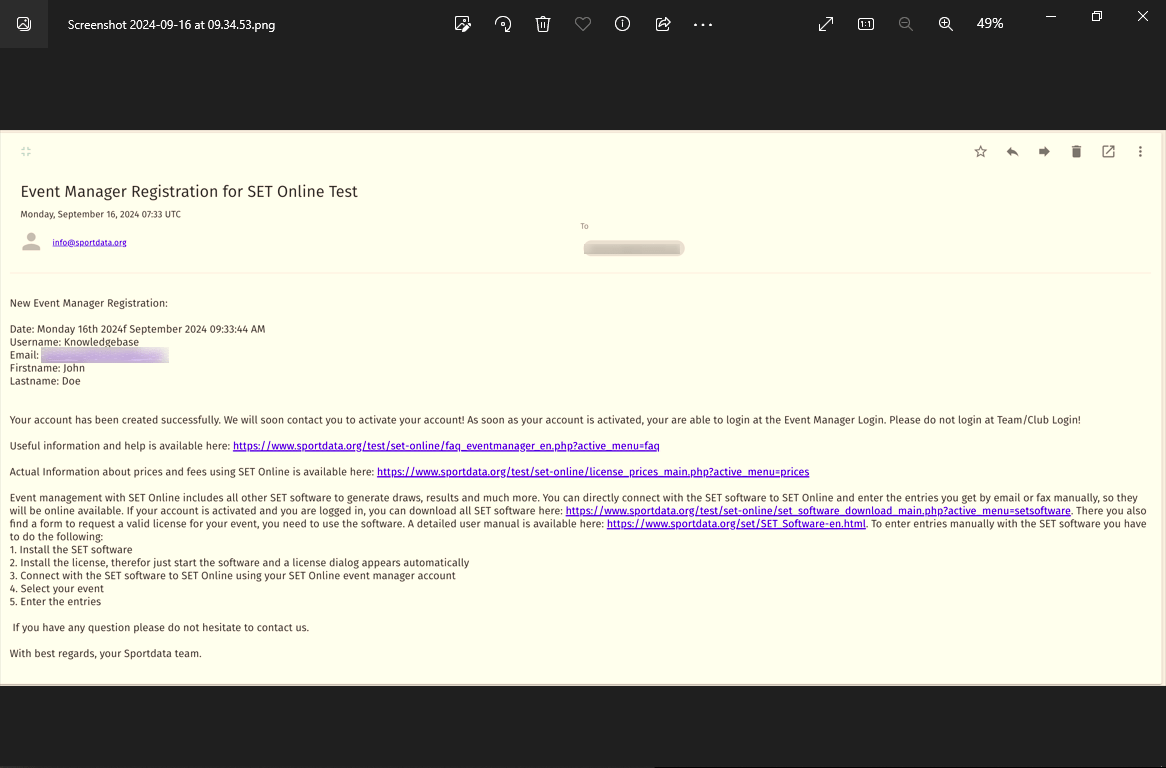Zoom in using the magnifier plus icon

point(945,24)
